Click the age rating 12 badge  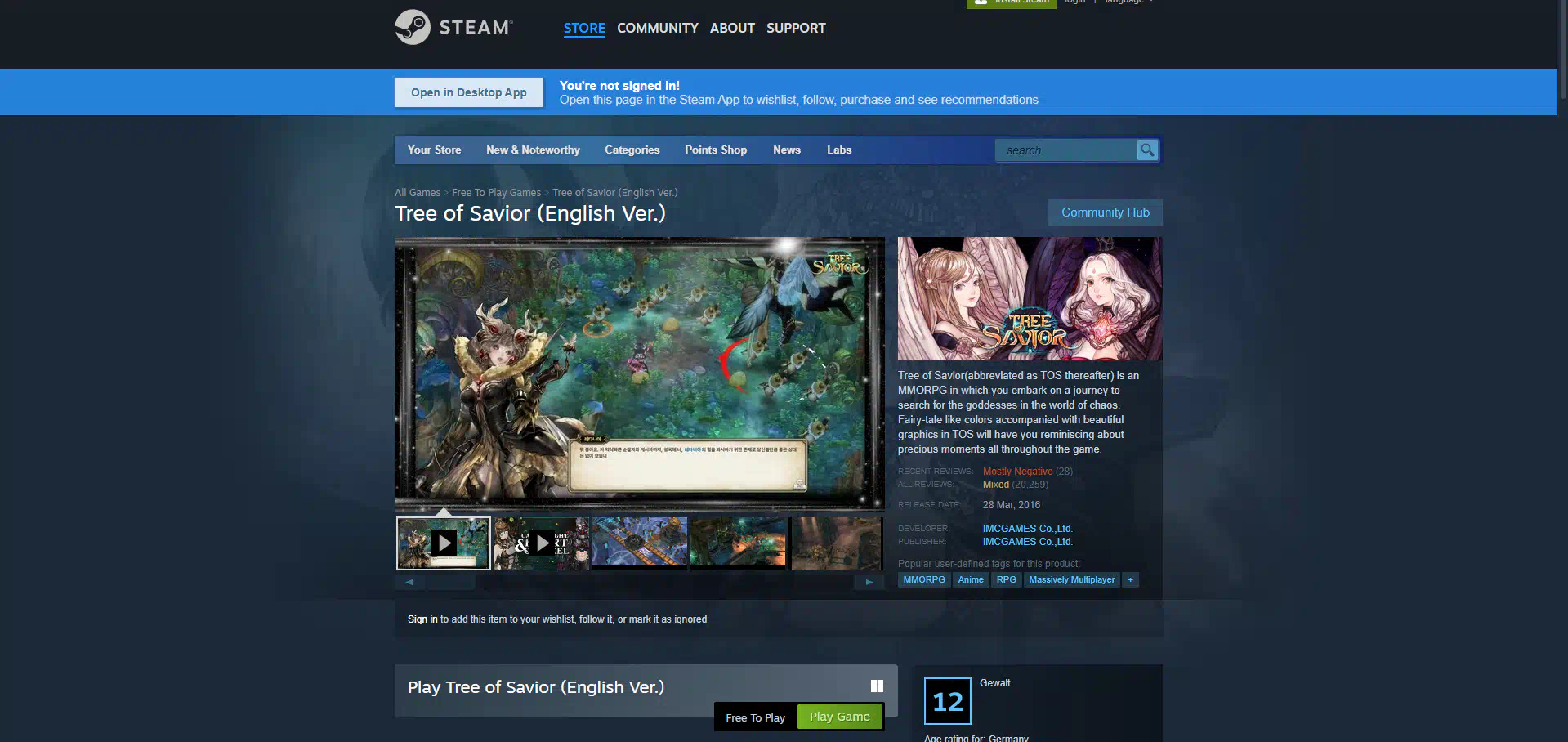948,701
